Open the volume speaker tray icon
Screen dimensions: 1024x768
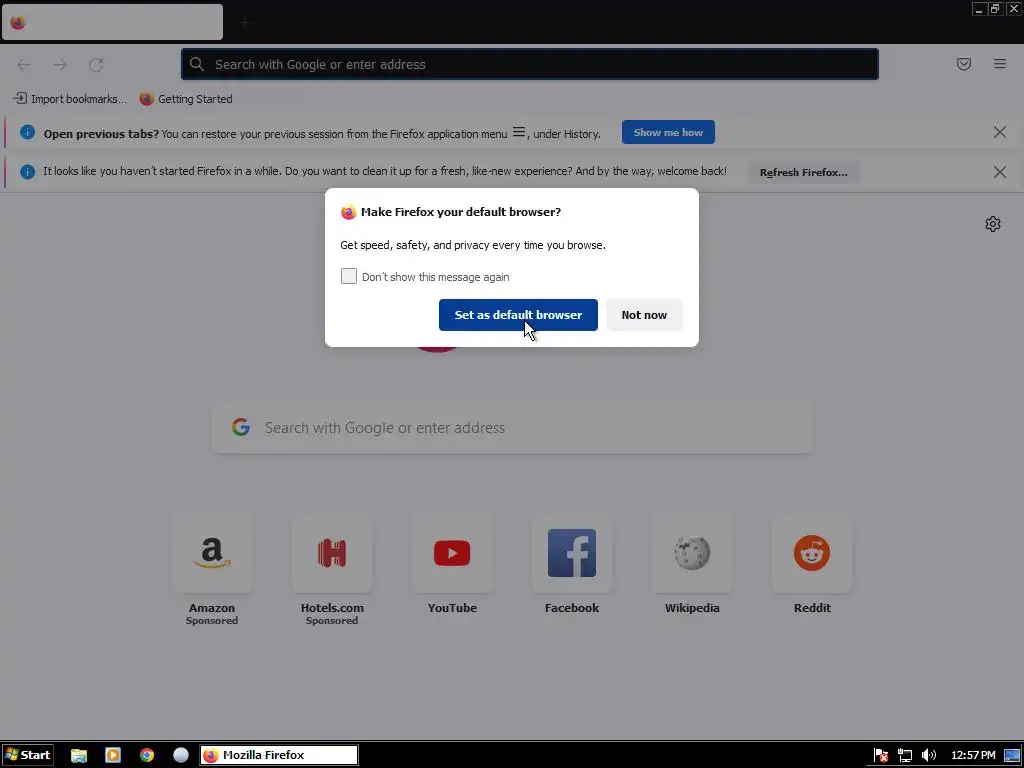(x=929, y=756)
